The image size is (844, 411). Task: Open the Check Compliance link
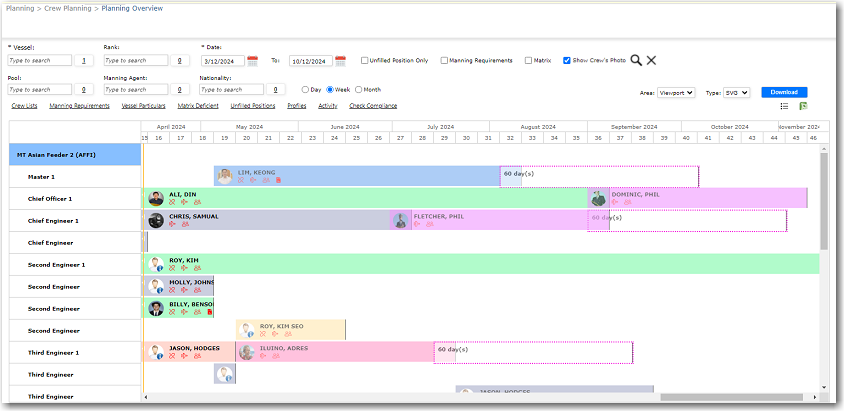372,105
